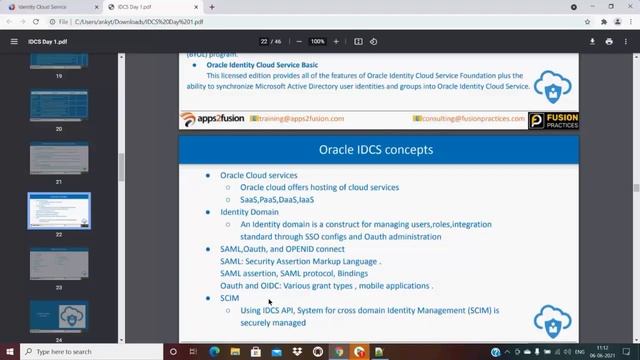Image resolution: width=640 pixels, height=360 pixels.
Task: Click the Identity Domain bullet text
Action: coord(249,212)
